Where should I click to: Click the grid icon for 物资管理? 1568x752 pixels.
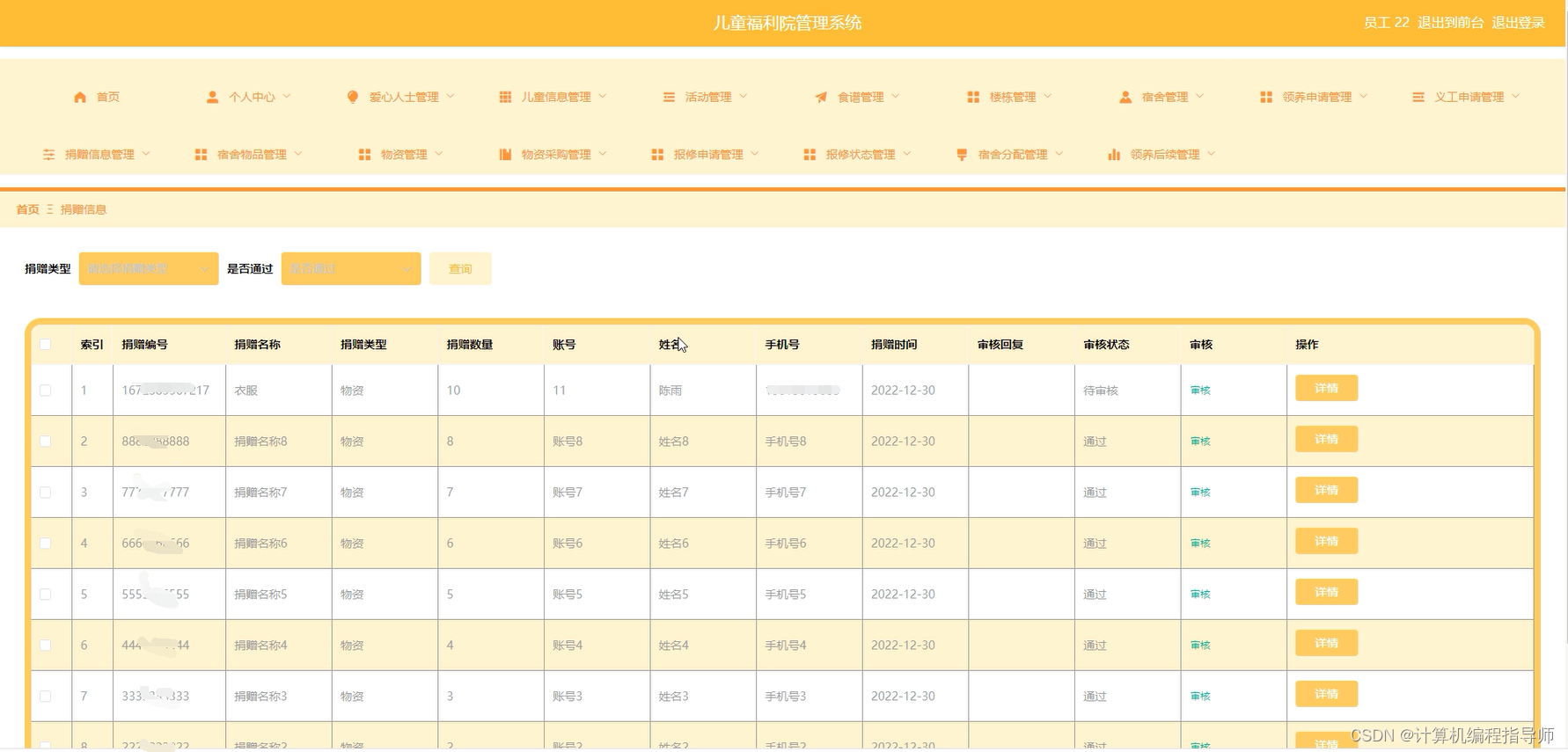(x=364, y=154)
